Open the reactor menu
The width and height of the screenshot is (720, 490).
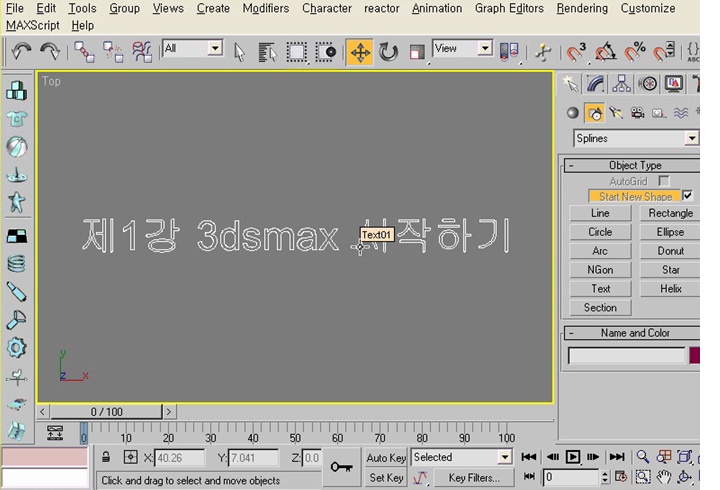tap(382, 8)
